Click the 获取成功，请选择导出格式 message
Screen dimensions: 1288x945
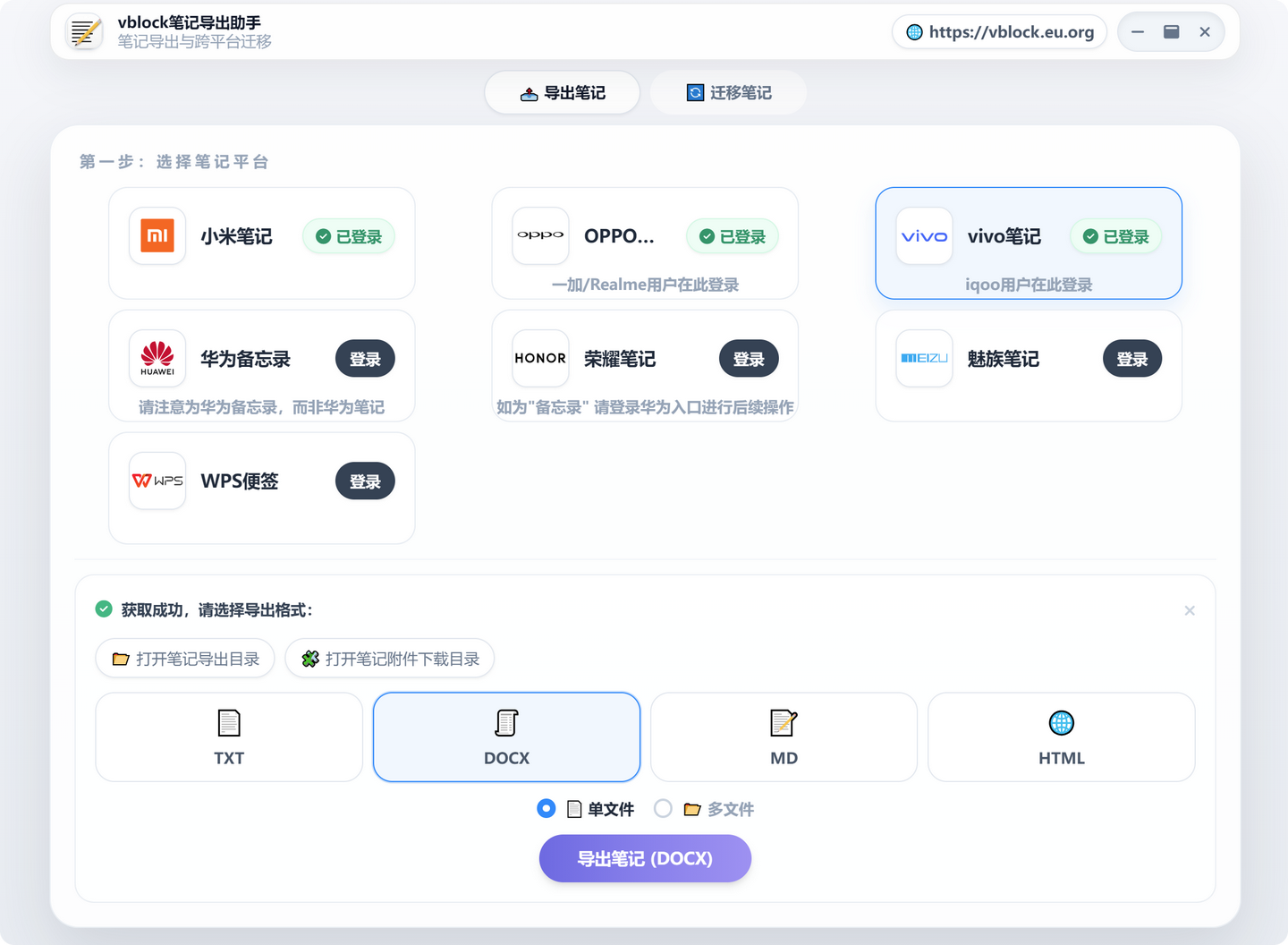point(217,610)
